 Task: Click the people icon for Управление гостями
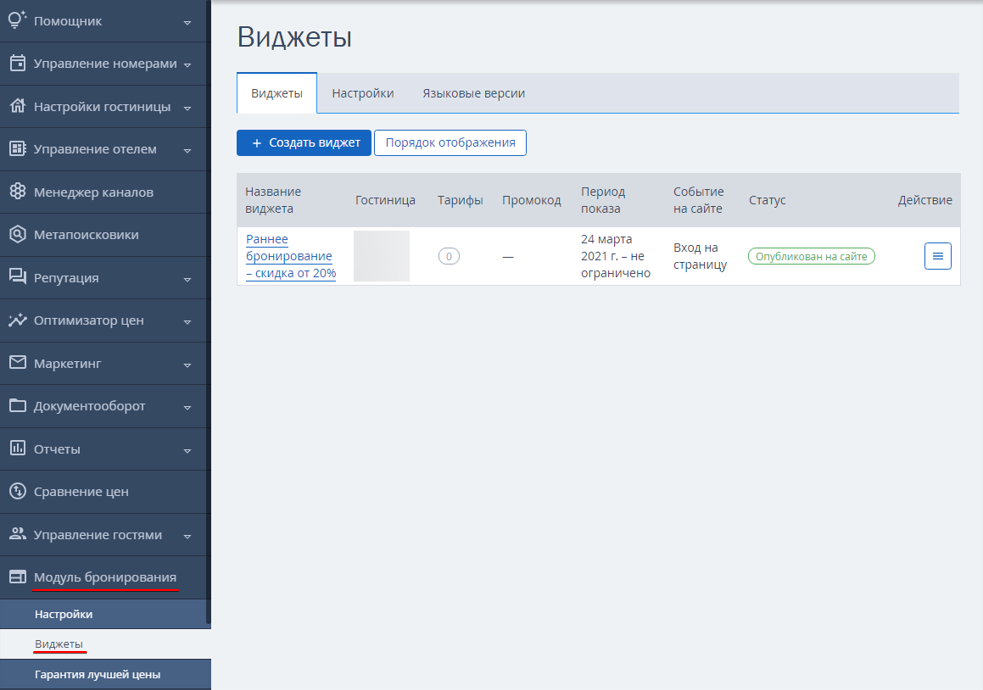click(x=18, y=534)
